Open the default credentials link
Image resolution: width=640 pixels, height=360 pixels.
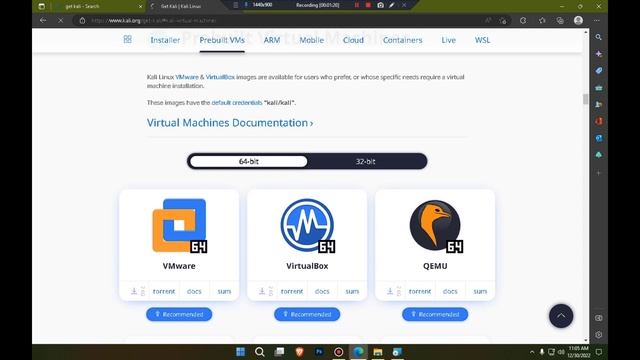click(237, 102)
